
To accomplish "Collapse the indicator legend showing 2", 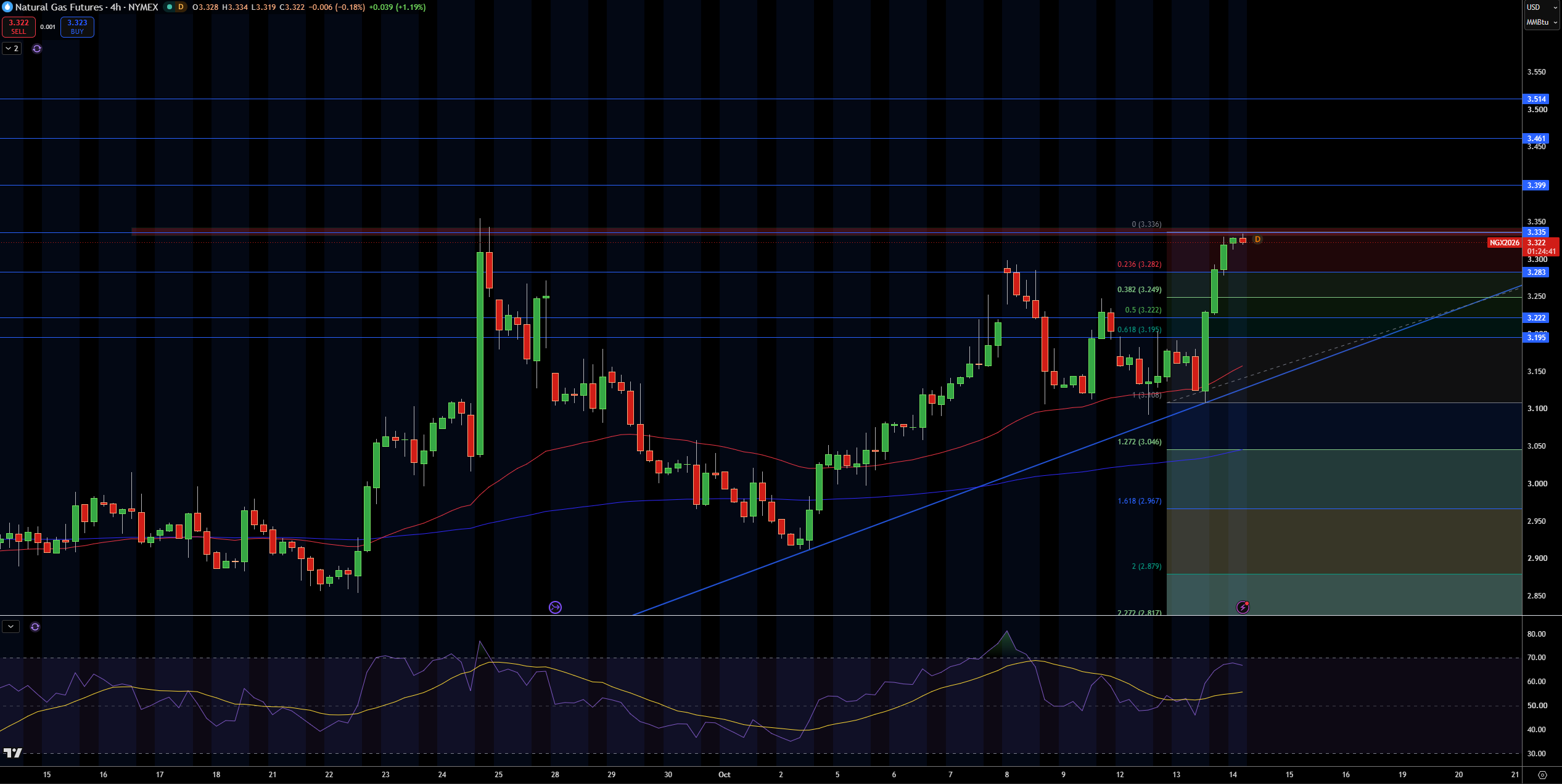I will [12, 48].
